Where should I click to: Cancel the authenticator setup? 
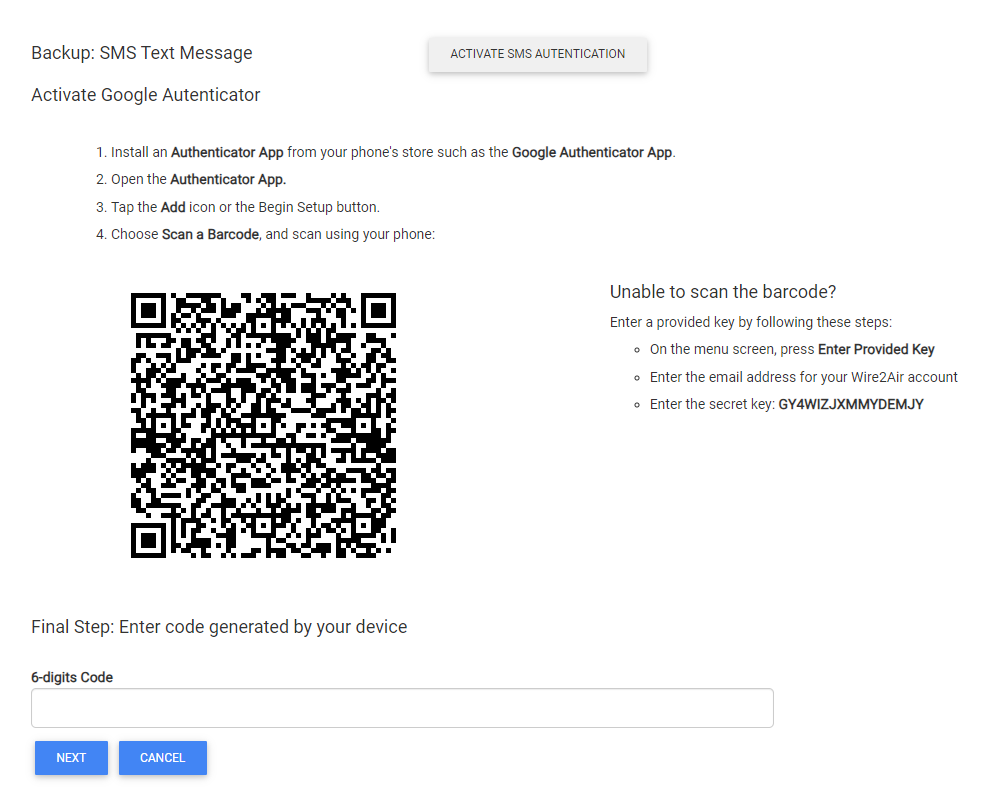163,758
